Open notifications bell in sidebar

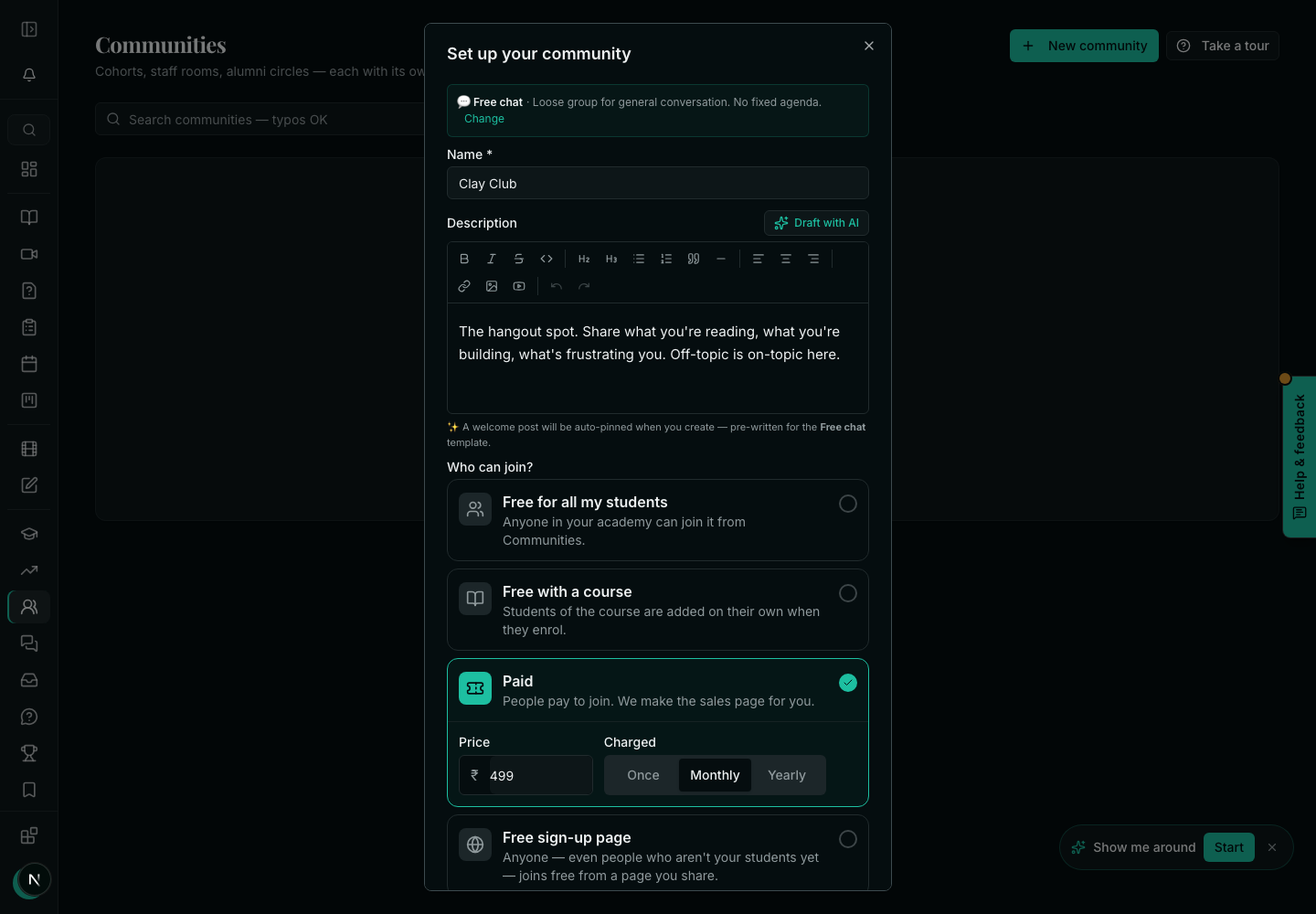29,75
